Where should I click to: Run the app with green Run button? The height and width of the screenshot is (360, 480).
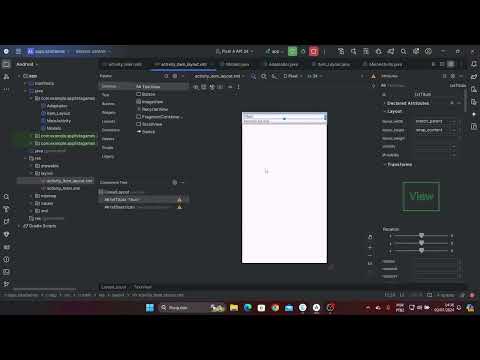click(292, 51)
